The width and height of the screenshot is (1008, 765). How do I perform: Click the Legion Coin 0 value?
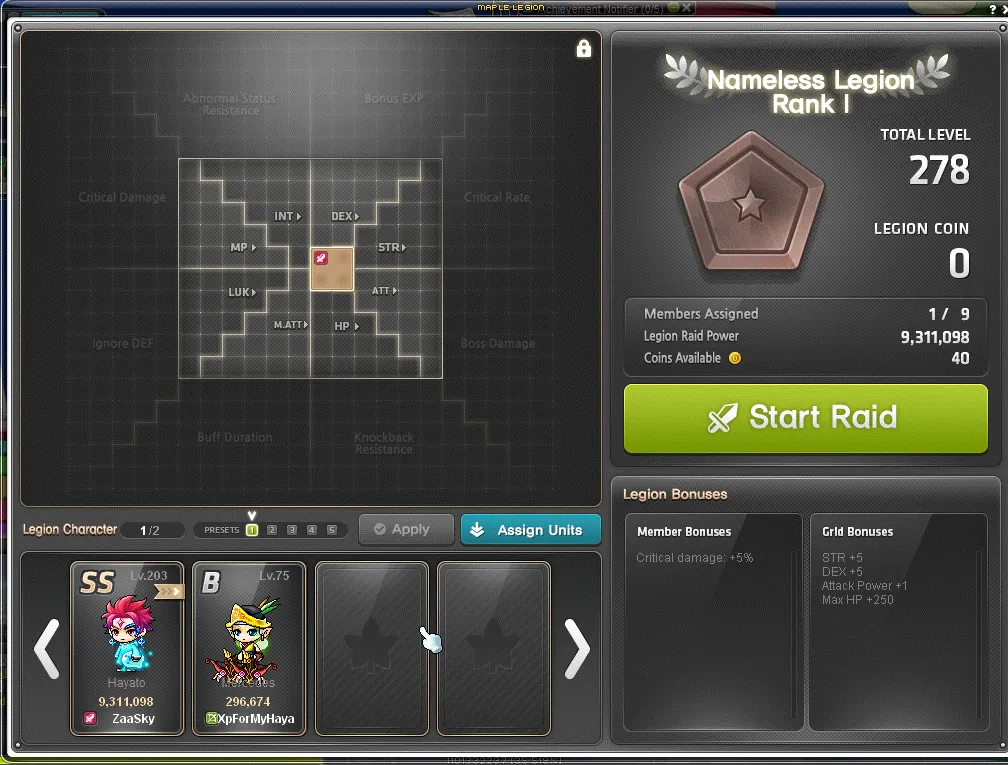click(x=959, y=263)
